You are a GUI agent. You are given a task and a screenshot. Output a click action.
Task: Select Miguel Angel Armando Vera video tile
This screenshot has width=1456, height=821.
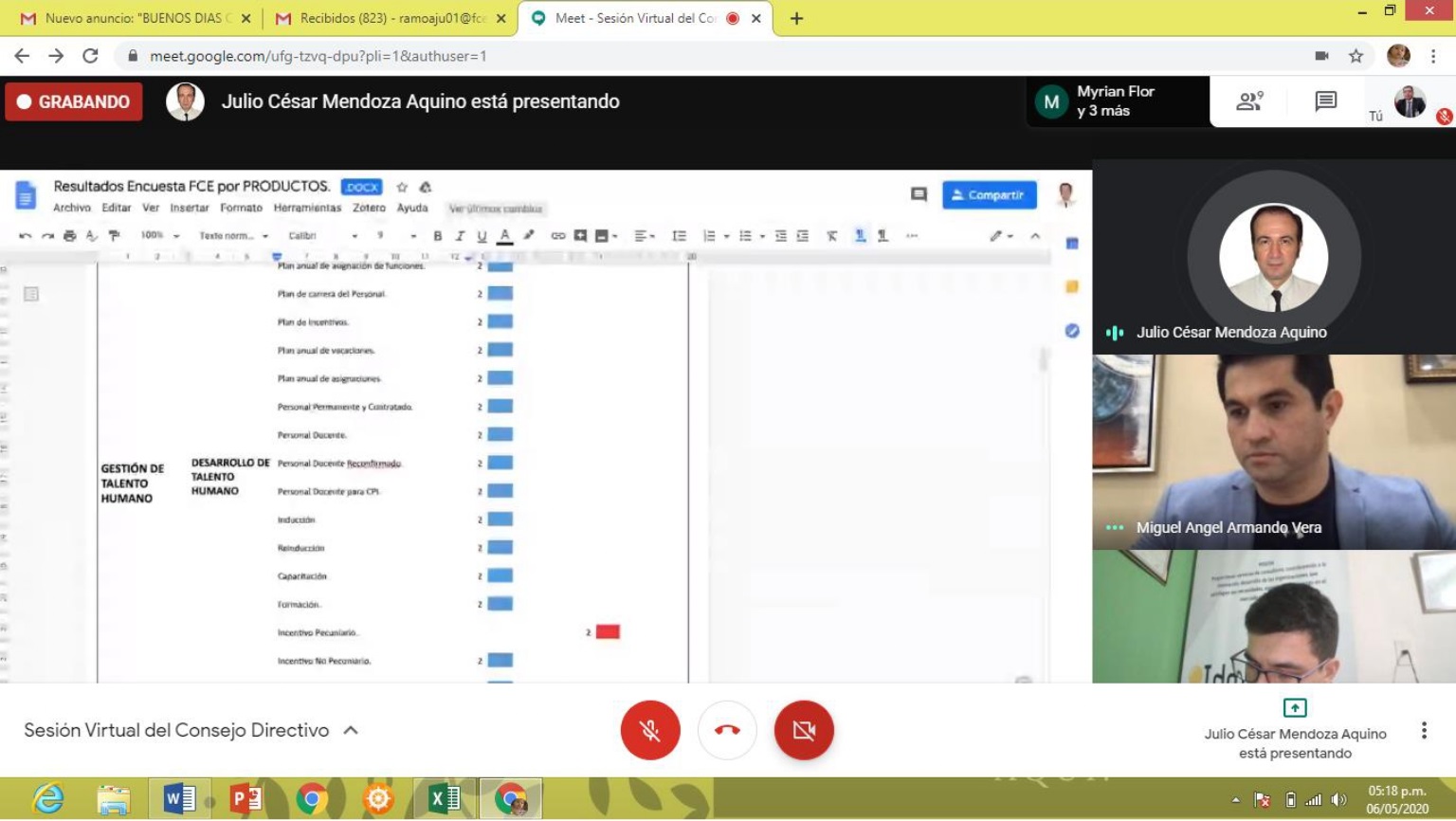(x=1273, y=452)
